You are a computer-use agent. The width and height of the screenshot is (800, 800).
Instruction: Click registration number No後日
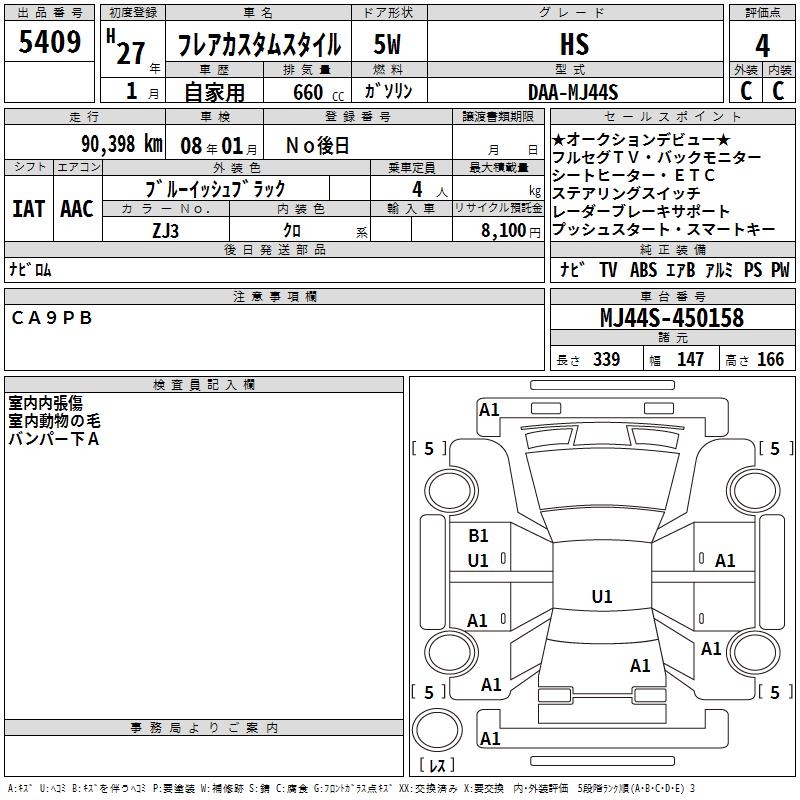coord(317,146)
